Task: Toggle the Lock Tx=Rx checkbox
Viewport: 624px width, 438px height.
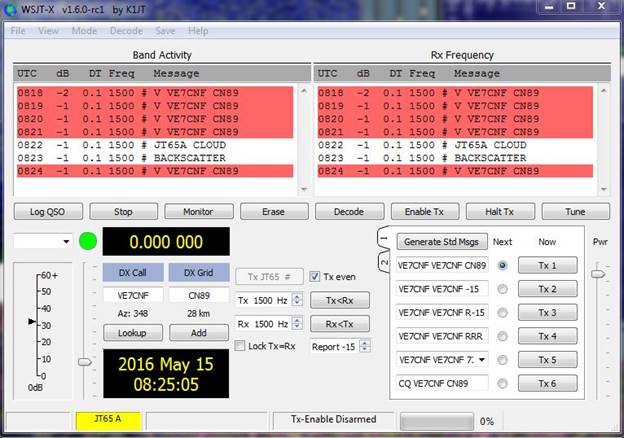Action: [x=240, y=346]
